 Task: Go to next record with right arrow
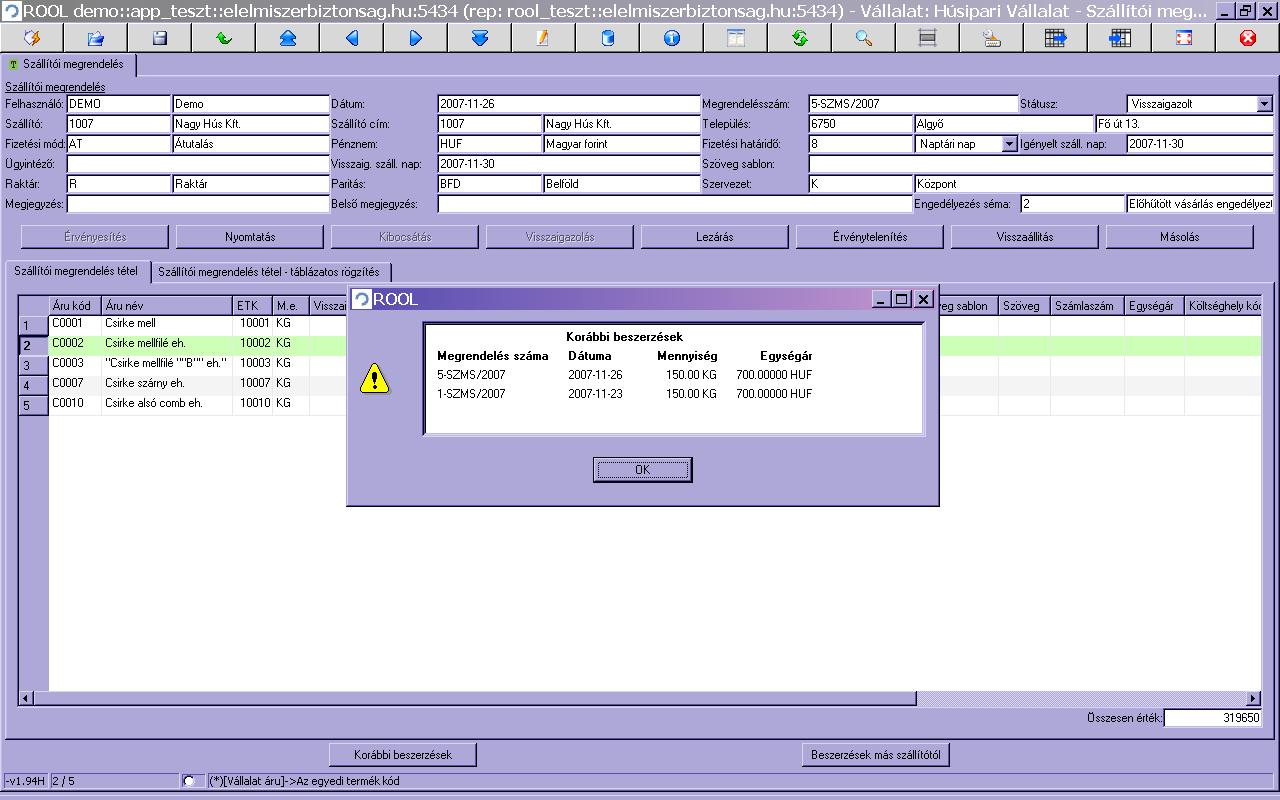tap(416, 38)
